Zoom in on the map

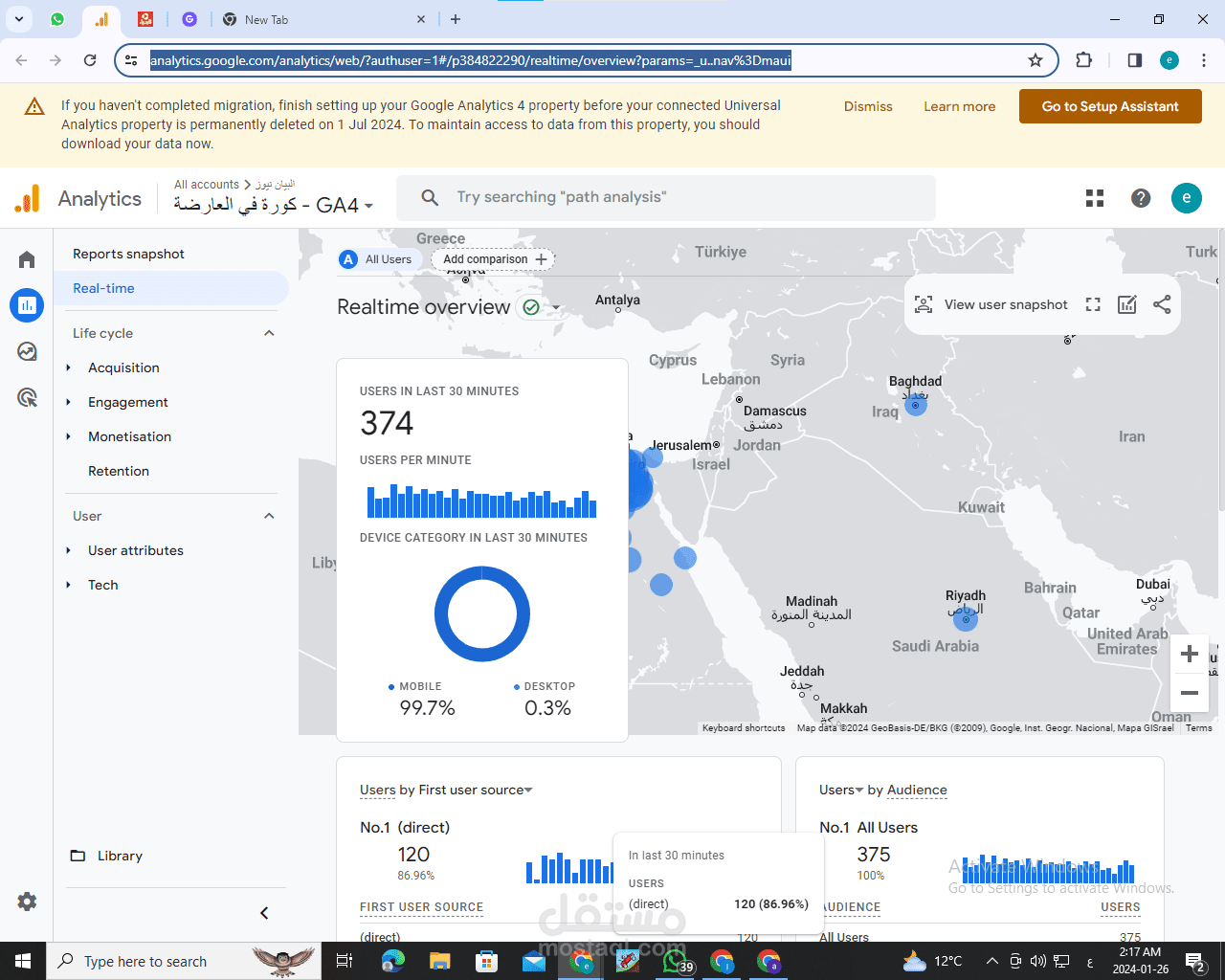point(1190,654)
